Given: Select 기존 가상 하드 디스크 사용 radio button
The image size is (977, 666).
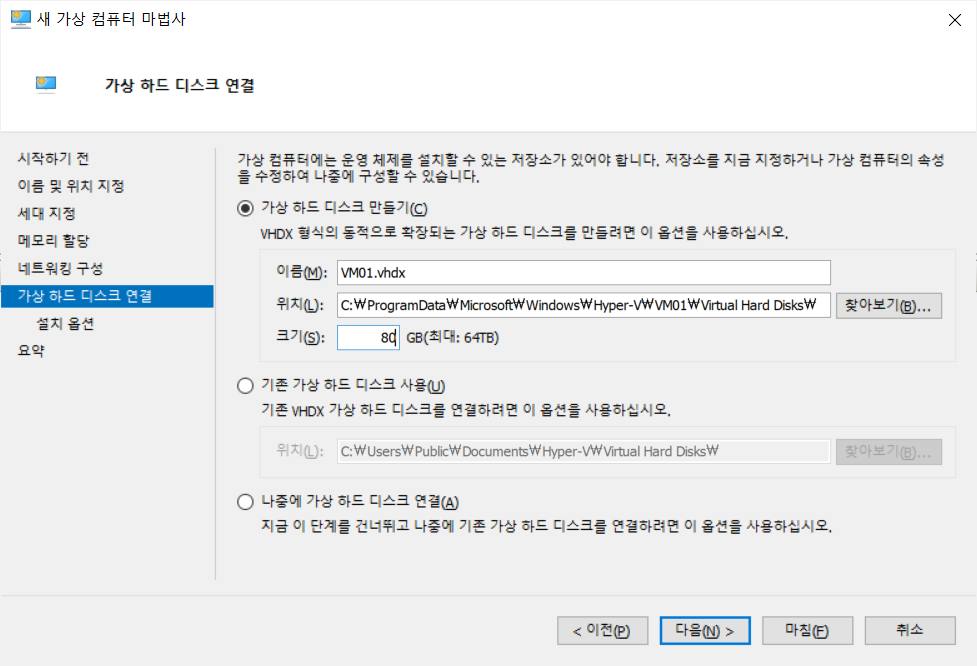Looking at the screenshot, I should click(x=245, y=386).
